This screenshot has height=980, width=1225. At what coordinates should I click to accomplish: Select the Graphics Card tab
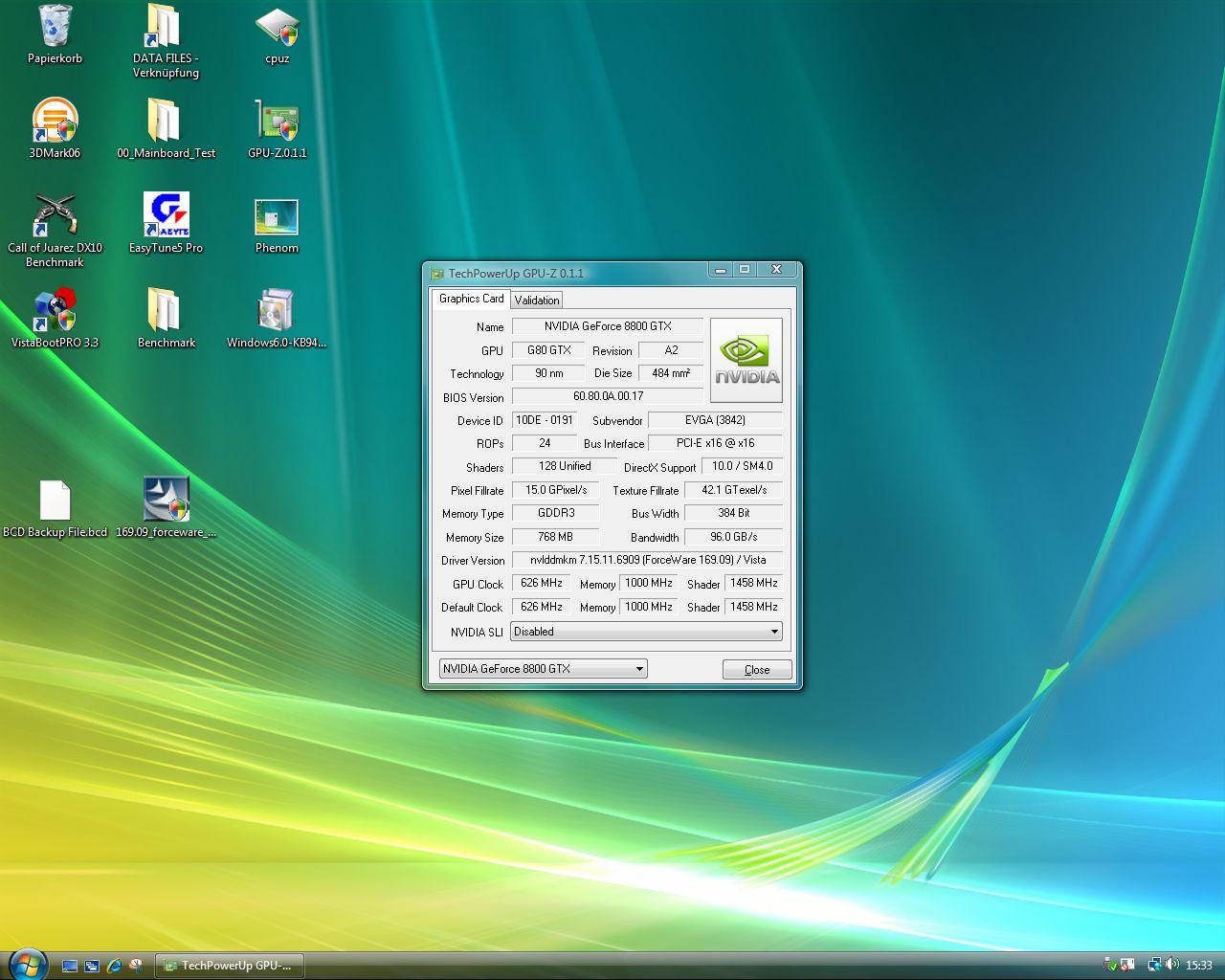point(471,299)
